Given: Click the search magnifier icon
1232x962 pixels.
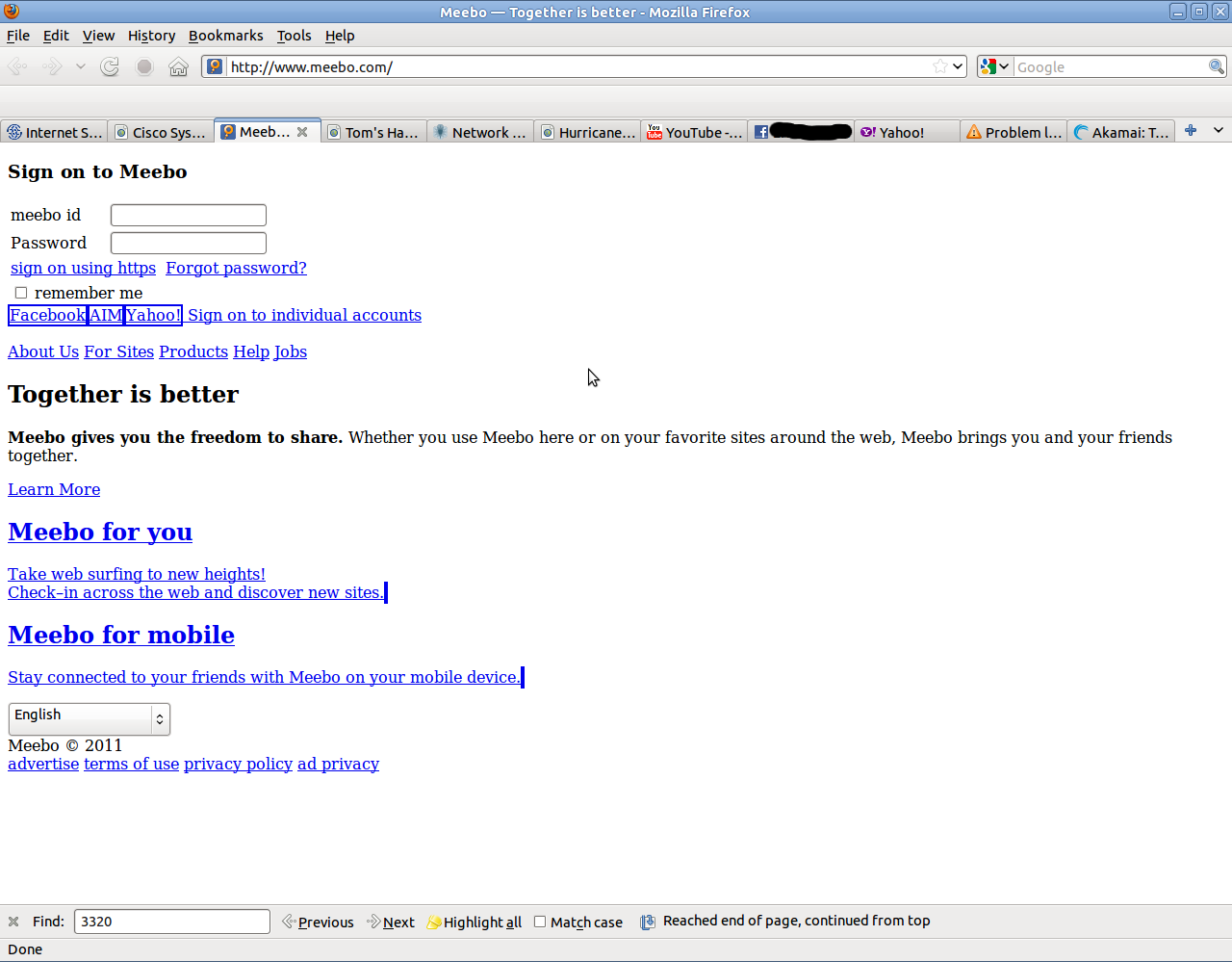Looking at the screenshot, I should pyautogui.click(x=1217, y=66).
